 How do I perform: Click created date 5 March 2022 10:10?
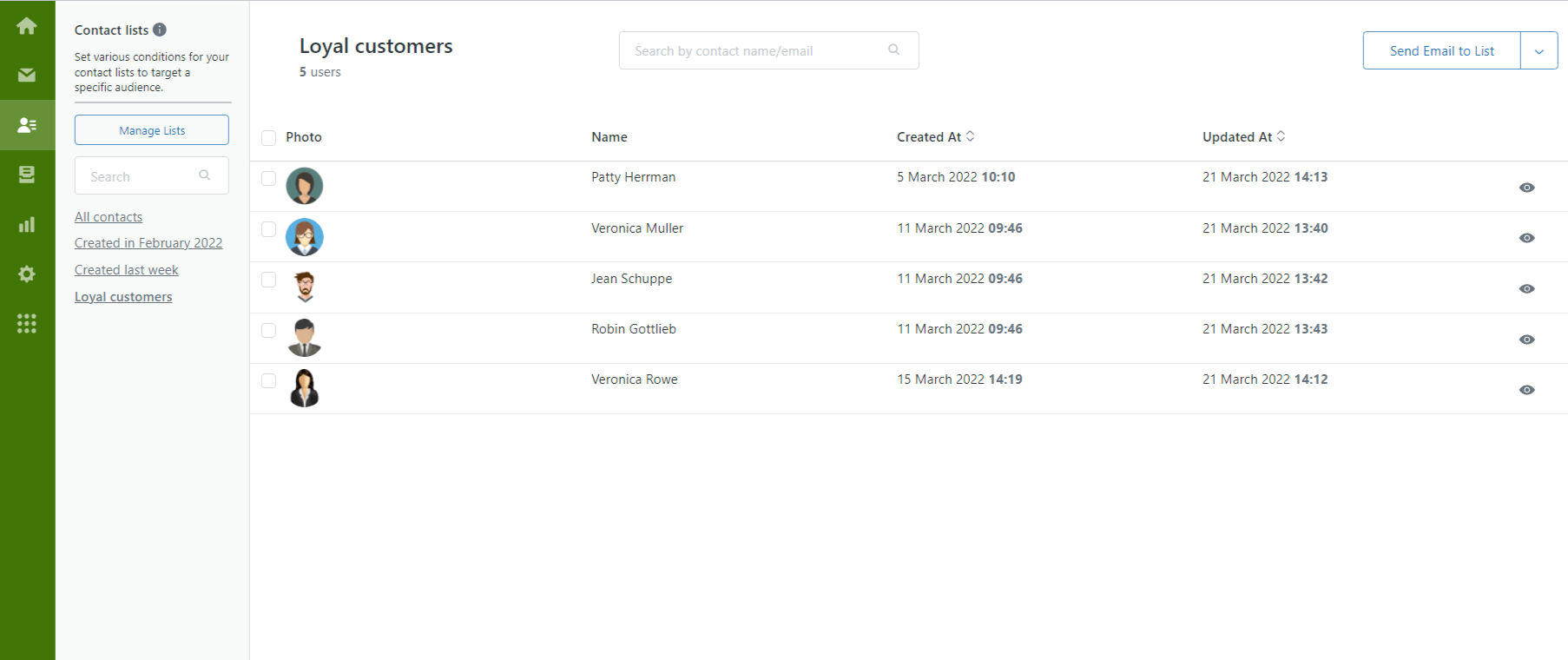coord(956,177)
